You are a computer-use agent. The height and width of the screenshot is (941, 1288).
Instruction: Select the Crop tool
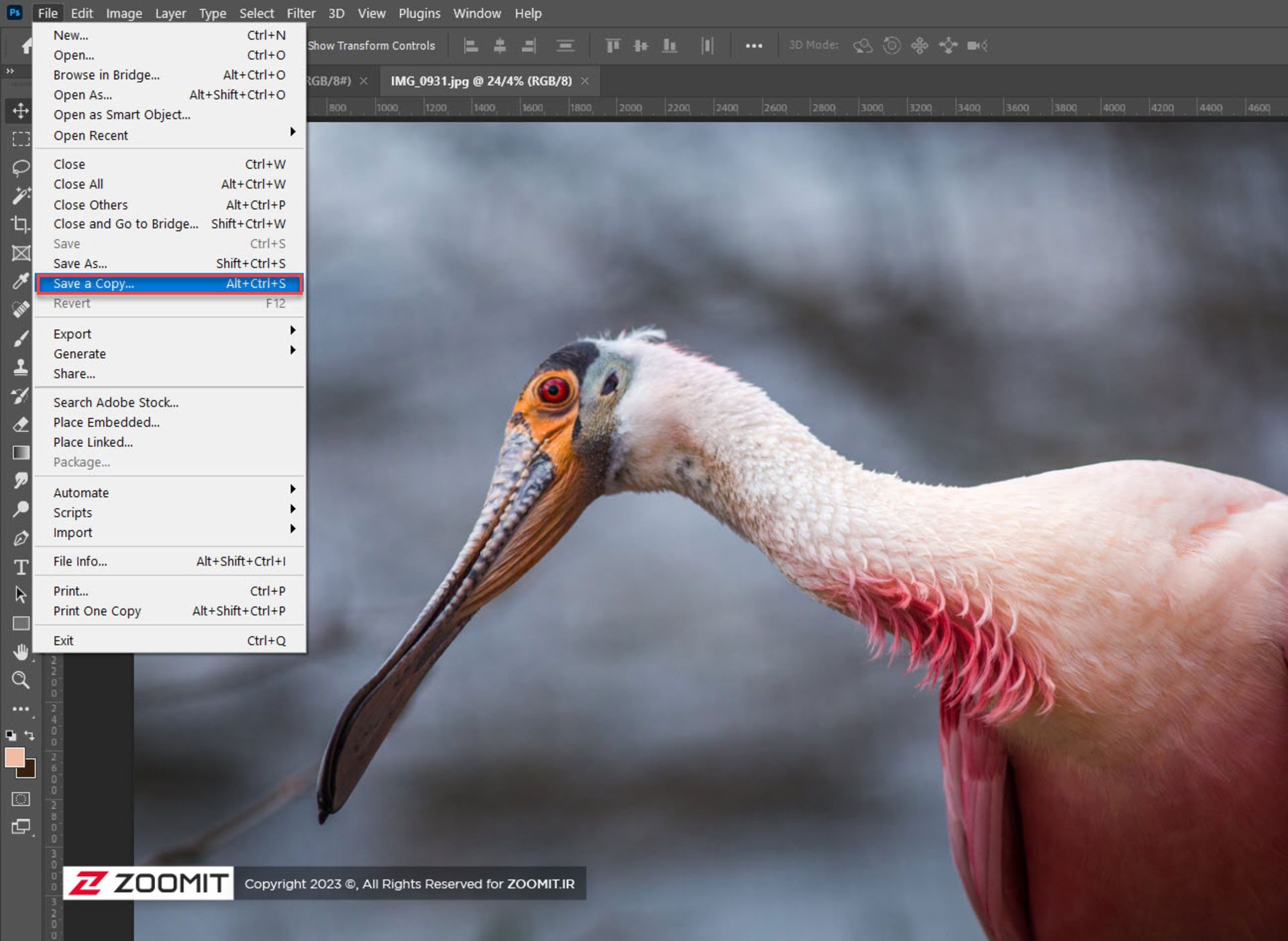20,224
